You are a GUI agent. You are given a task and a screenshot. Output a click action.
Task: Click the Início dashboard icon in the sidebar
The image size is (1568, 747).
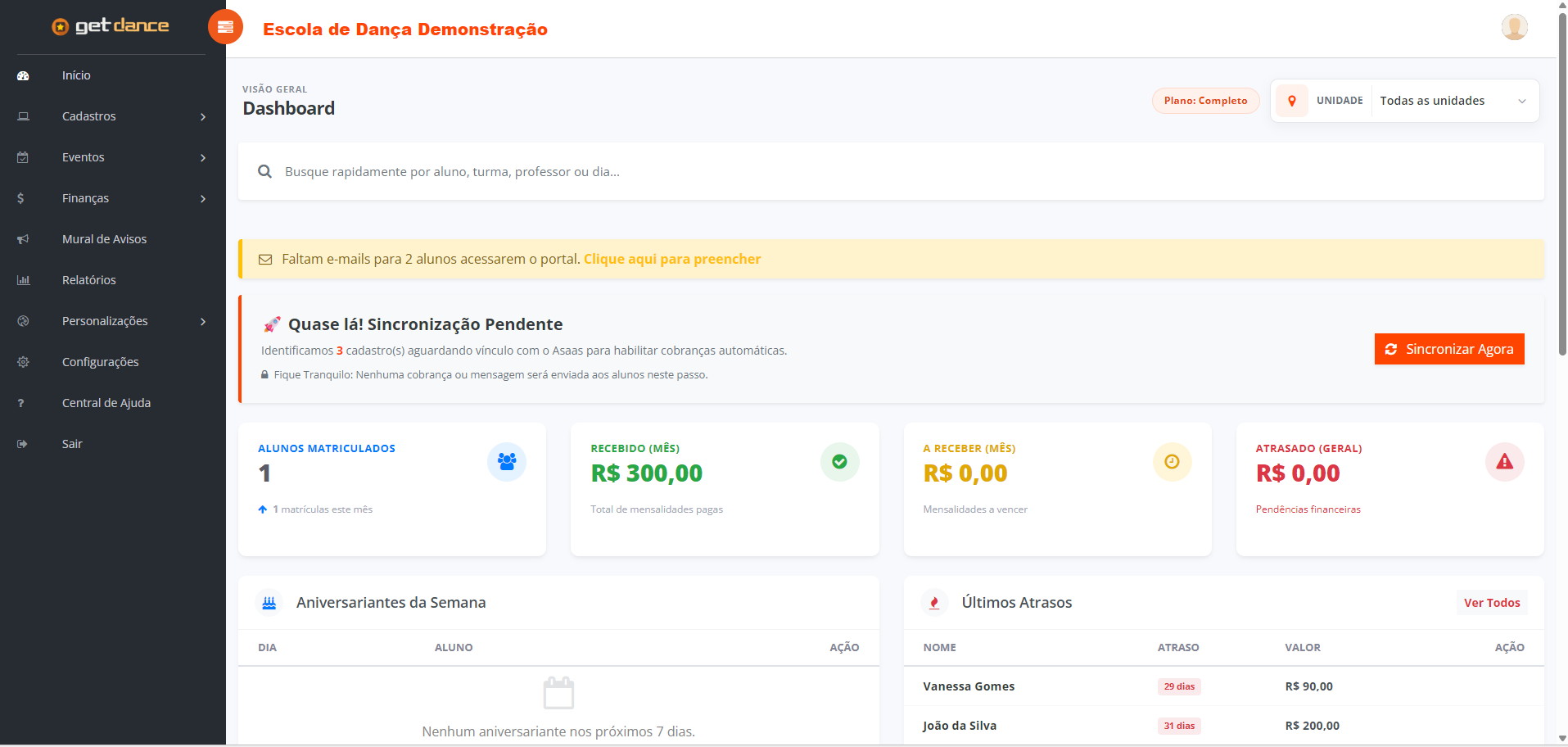23,75
